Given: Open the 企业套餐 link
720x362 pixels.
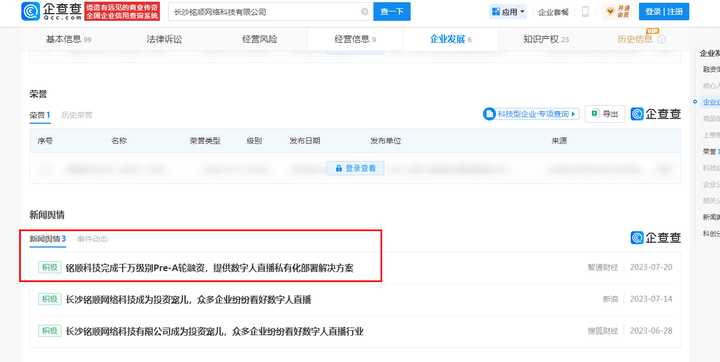Looking at the screenshot, I should tap(553, 12).
